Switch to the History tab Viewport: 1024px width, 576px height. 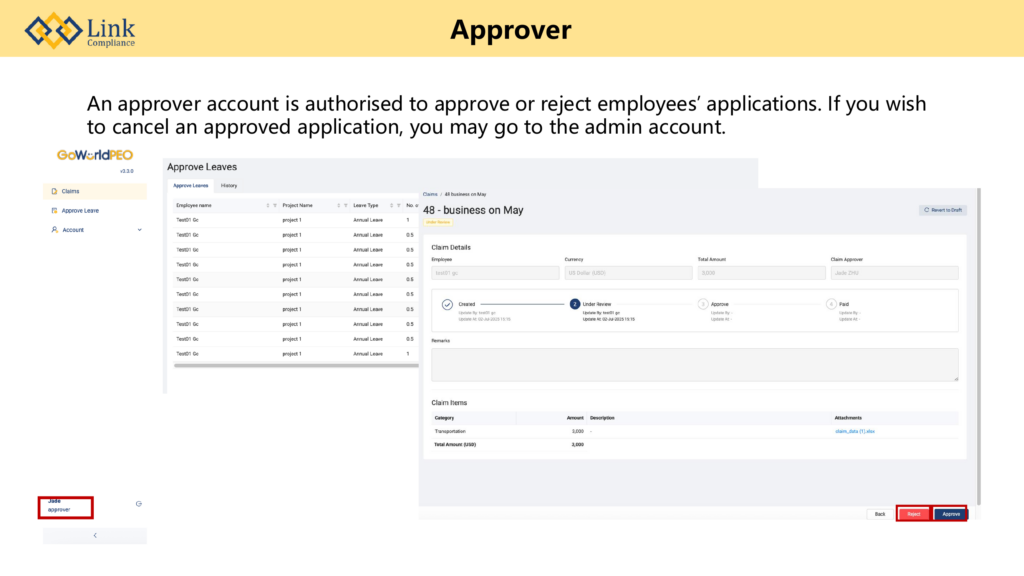click(229, 185)
